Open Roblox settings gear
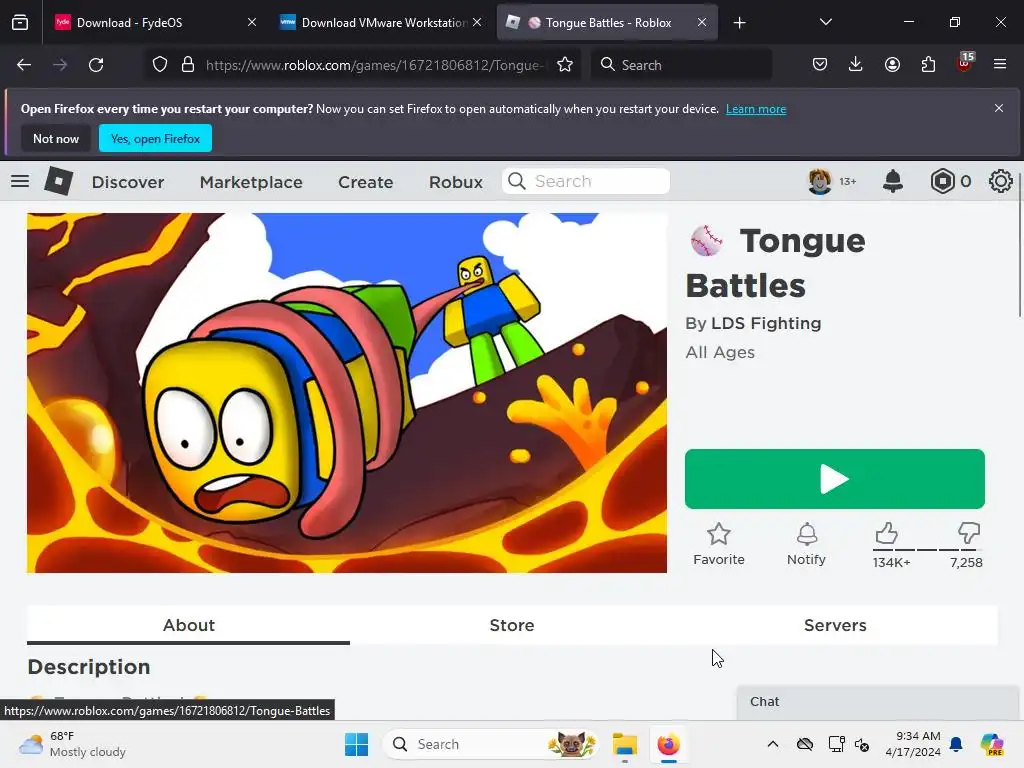 (x=1000, y=181)
